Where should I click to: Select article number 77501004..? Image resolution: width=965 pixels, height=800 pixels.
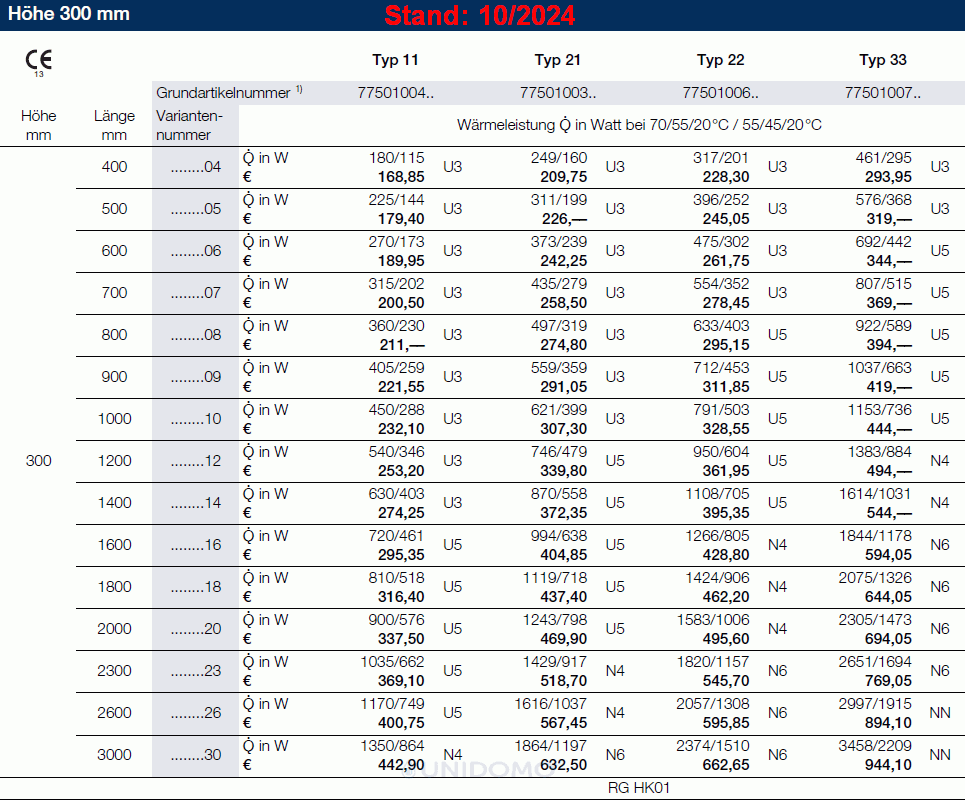(395, 93)
